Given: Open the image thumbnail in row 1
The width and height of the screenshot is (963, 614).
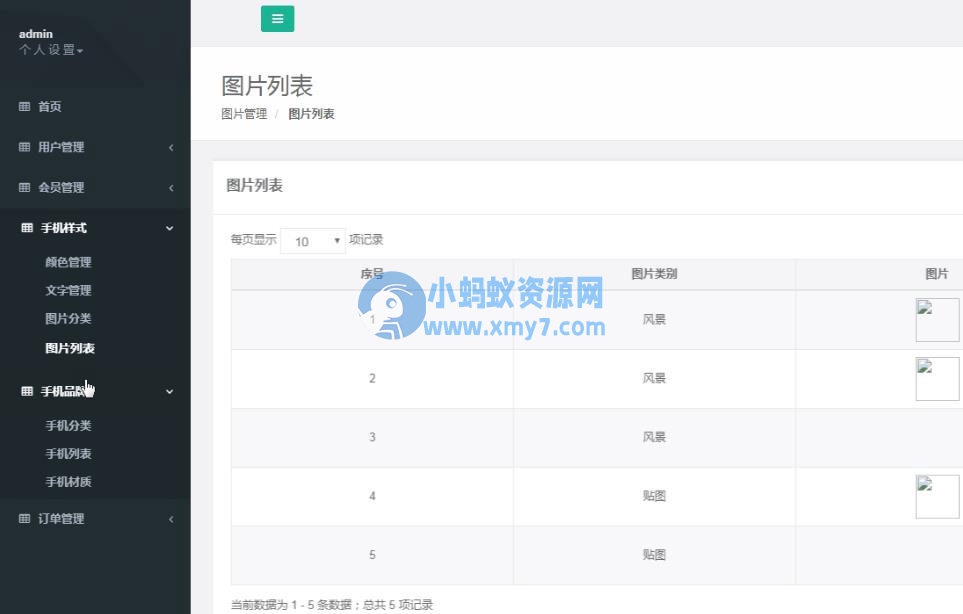Looking at the screenshot, I should 937,319.
